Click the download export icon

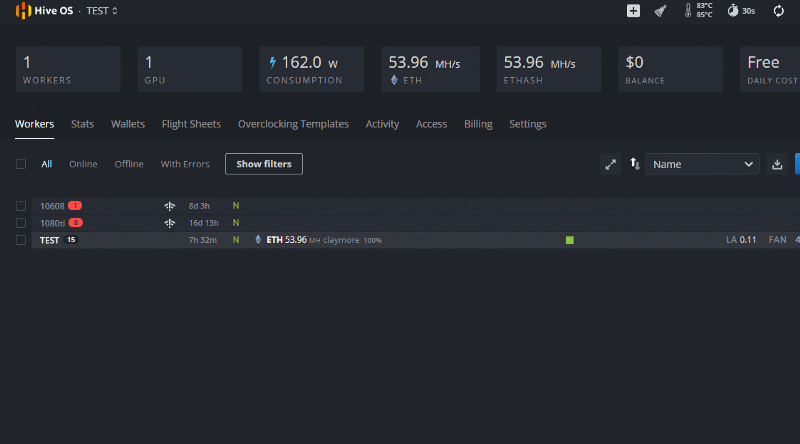click(777, 164)
